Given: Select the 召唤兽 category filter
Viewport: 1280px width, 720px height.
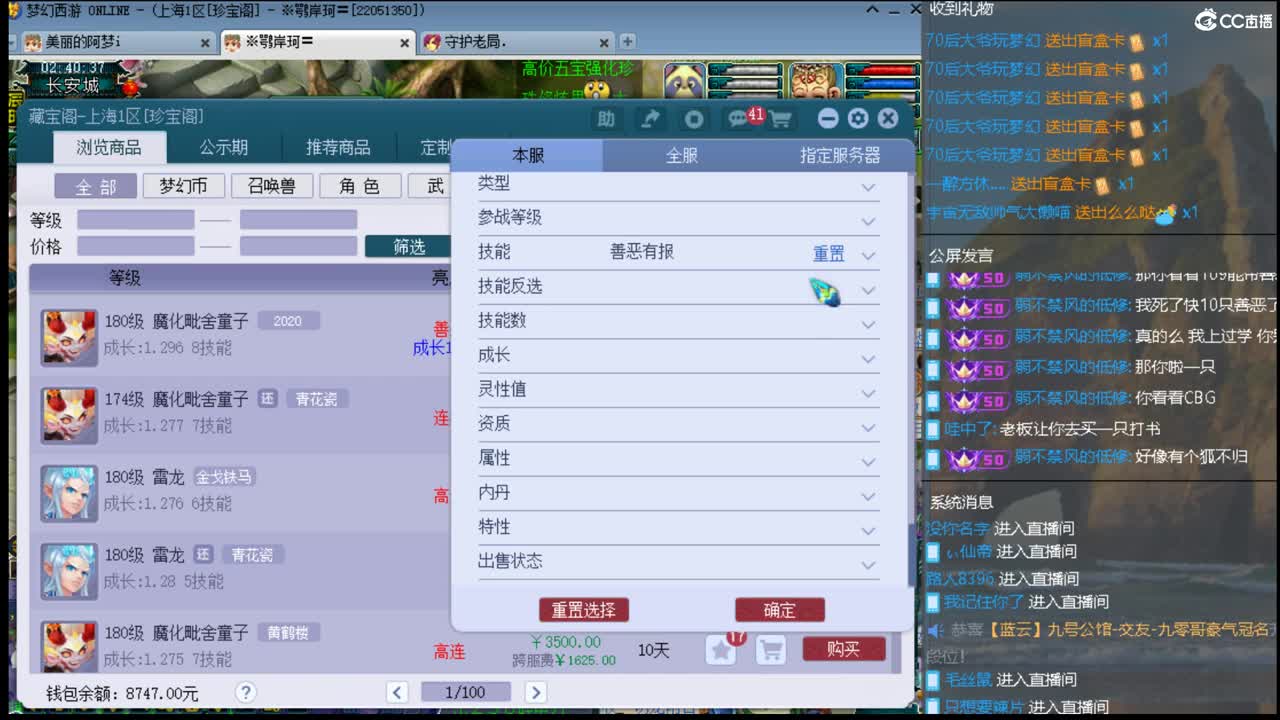Looking at the screenshot, I should pyautogui.click(x=271, y=185).
